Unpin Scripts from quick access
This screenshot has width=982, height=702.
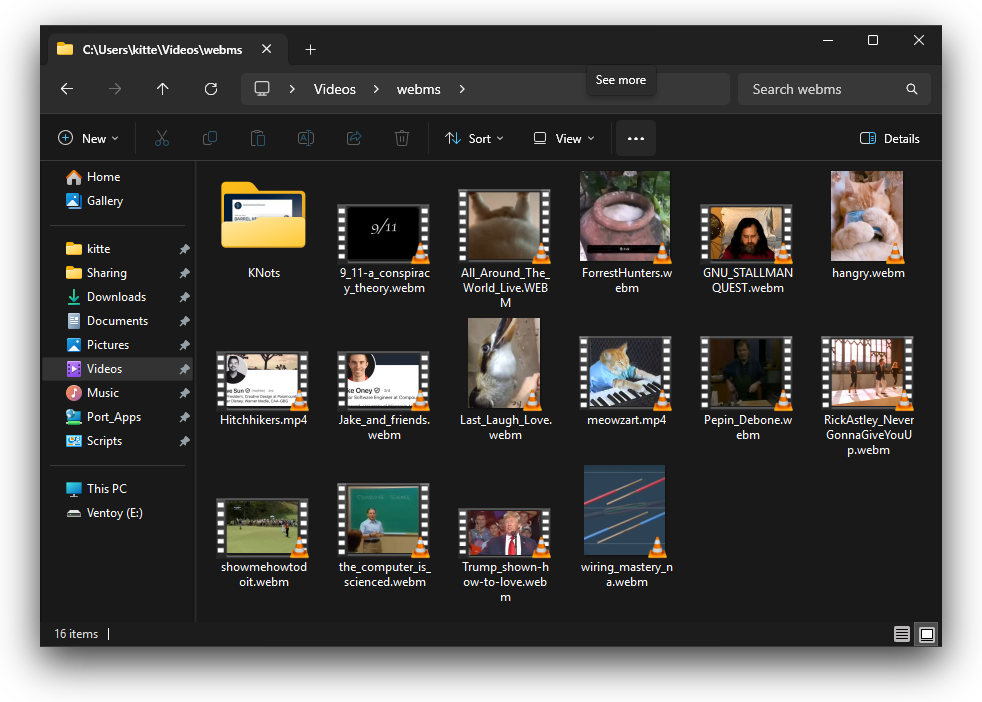pyautogui.click(x=184, y=441)
